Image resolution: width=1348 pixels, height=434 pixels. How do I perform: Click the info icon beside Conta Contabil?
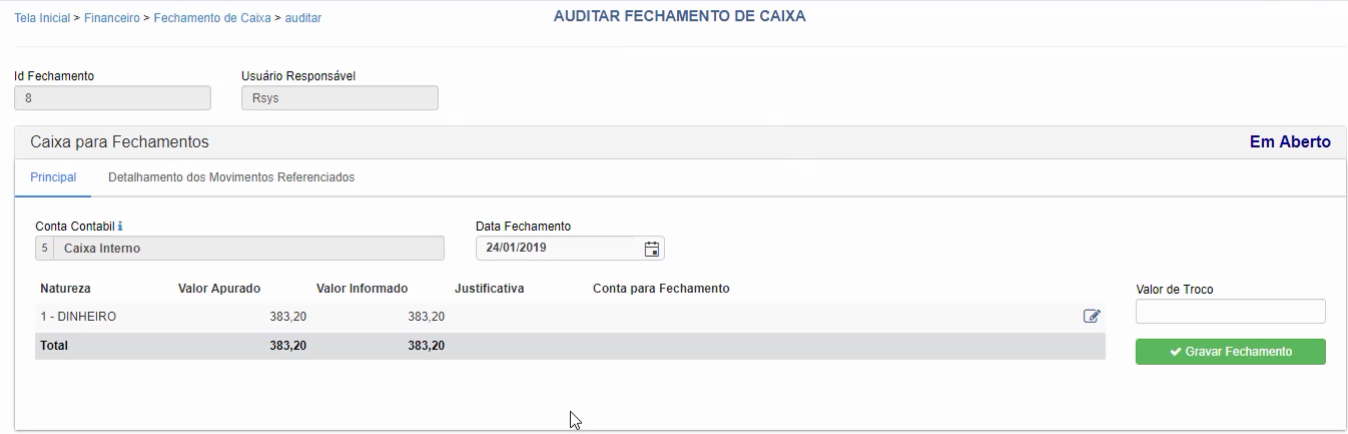[120, 226]
